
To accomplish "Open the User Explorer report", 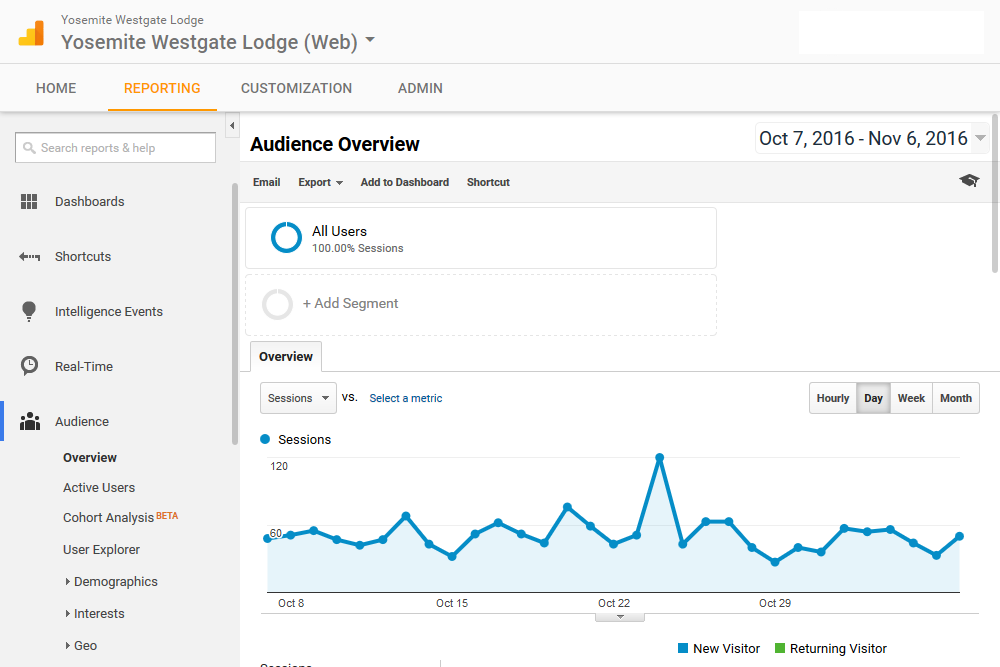I will click(101, 549).
